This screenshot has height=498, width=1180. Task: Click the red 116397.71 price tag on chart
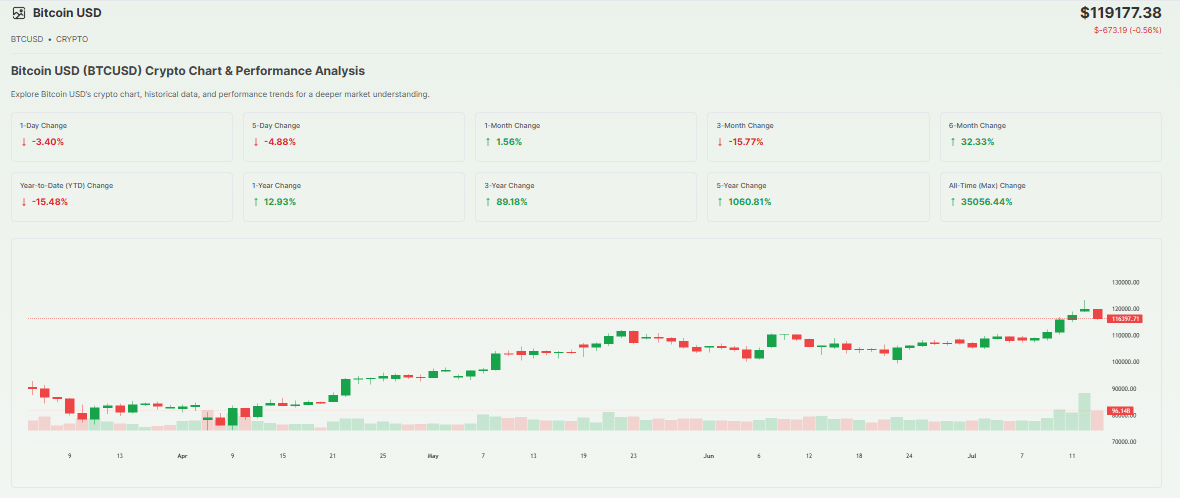(1127, 319)
